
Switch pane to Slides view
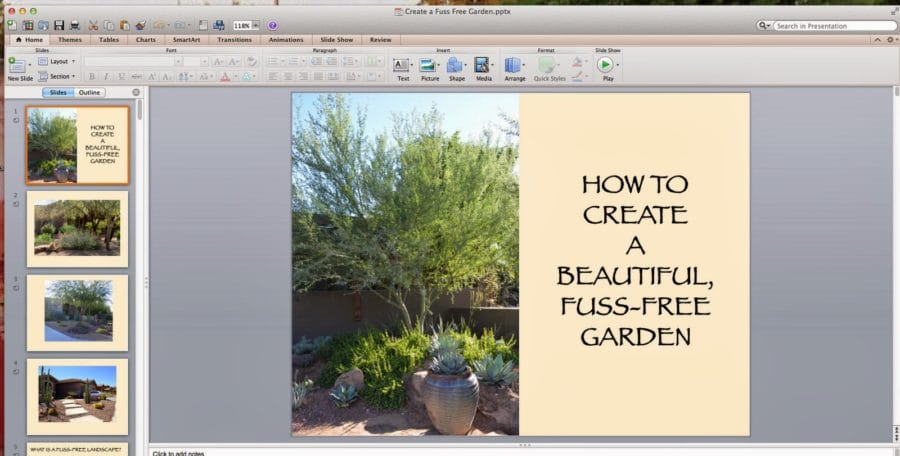pyautogui.click(x=58, y=92)
